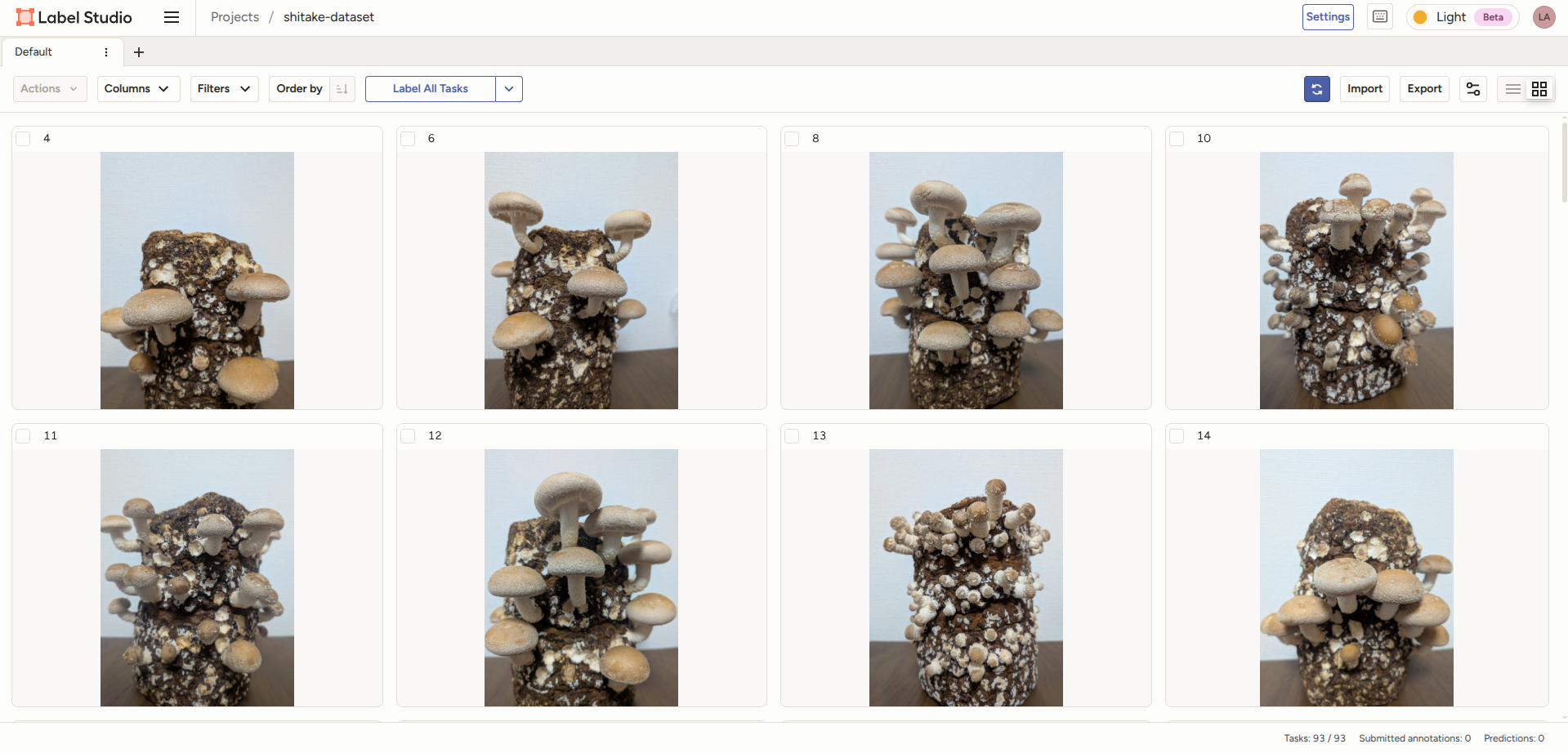The width and height of the screenshot is (1568, 753).
Task: Open mushroom image of task 14
Action: point(1356,577)
